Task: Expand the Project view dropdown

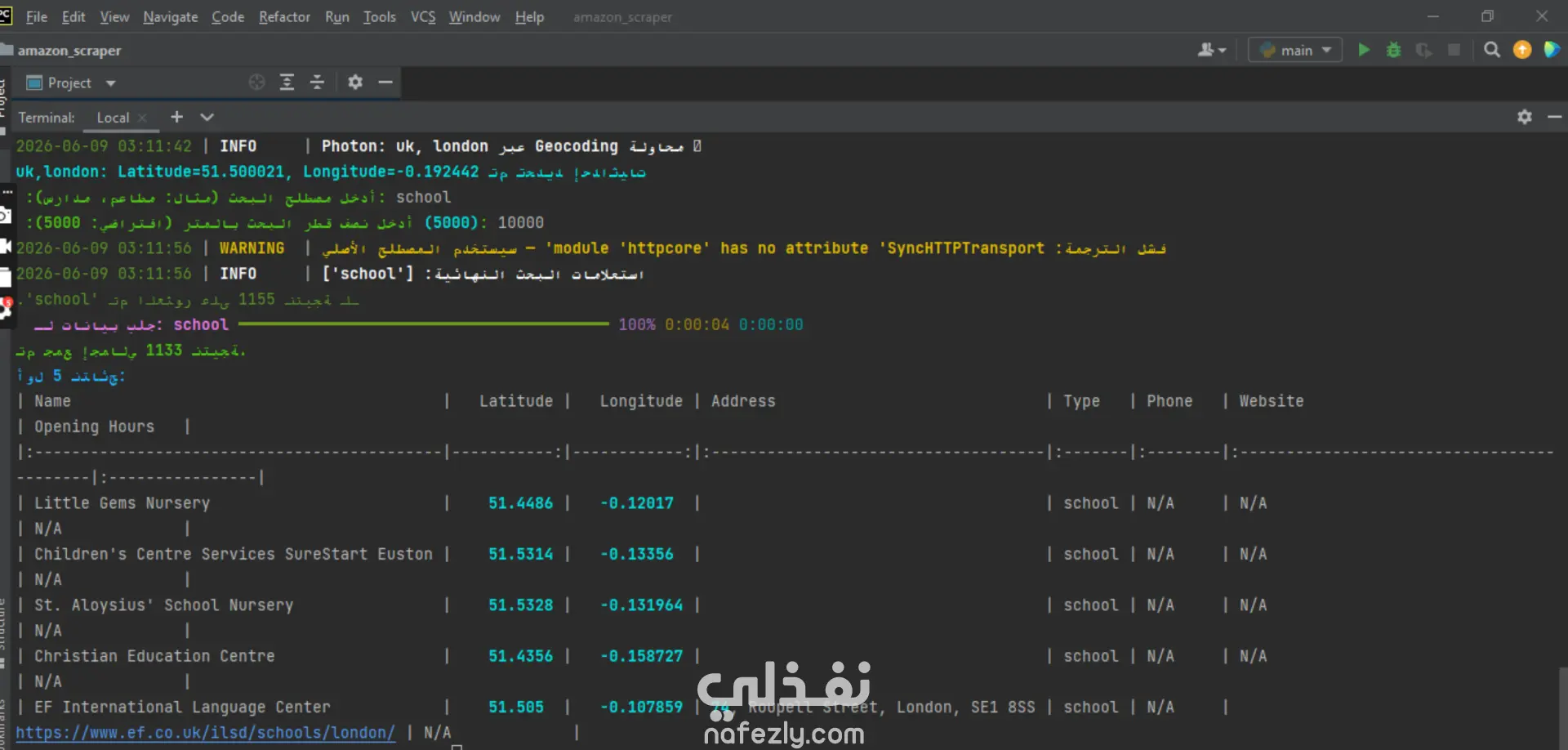Action: pos(111,83)
